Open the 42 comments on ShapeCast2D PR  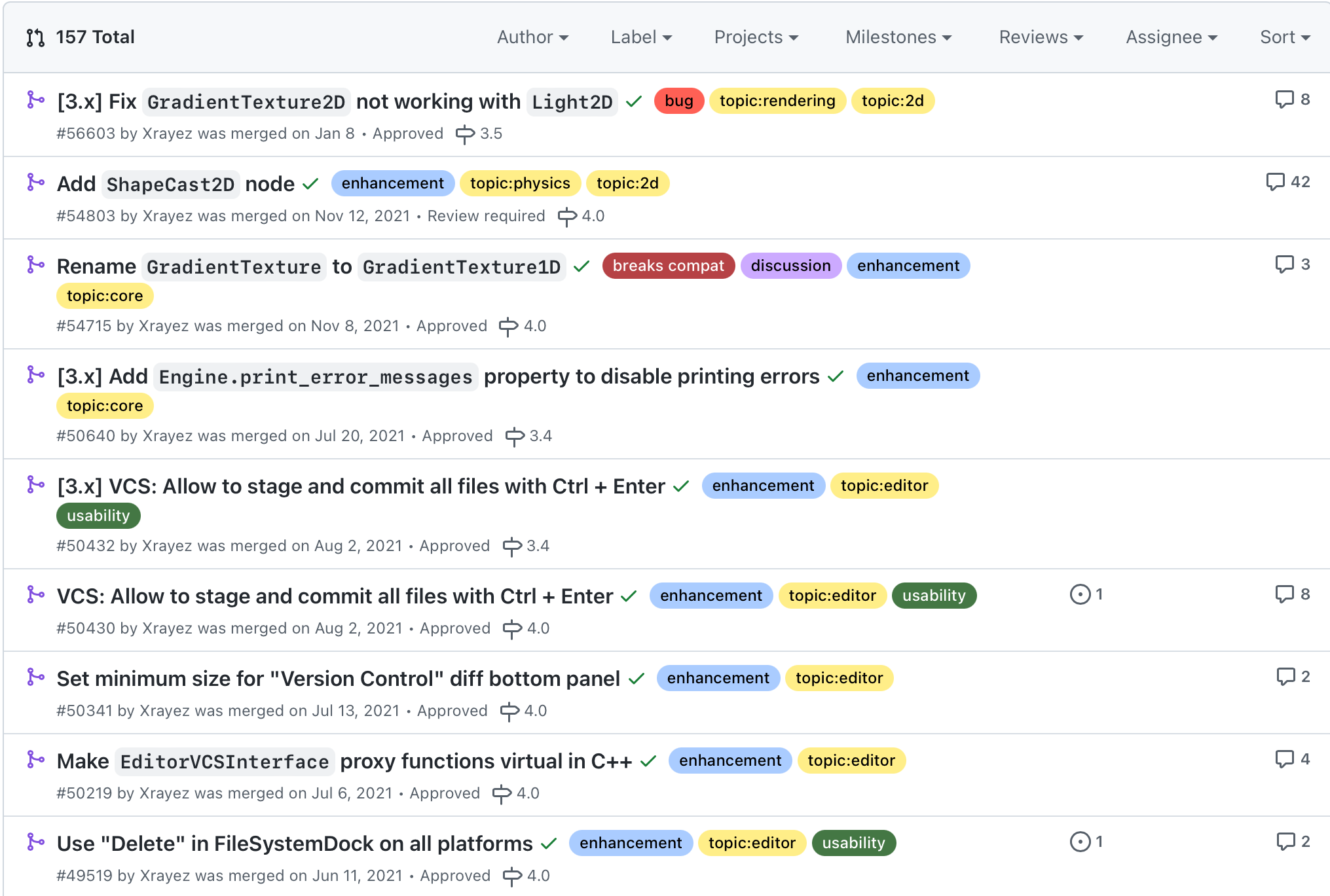pyautogui.click(x=1287, y=182)
